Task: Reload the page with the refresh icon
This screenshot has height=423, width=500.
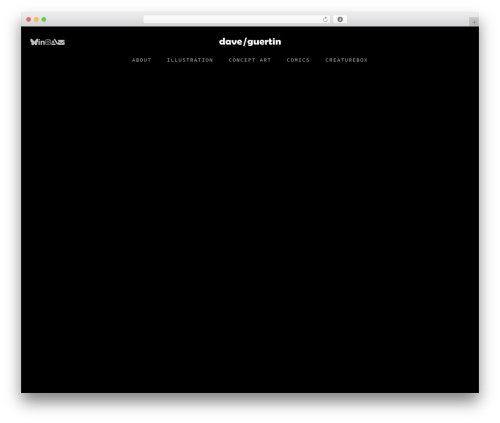Action: [x=325, y=19]
